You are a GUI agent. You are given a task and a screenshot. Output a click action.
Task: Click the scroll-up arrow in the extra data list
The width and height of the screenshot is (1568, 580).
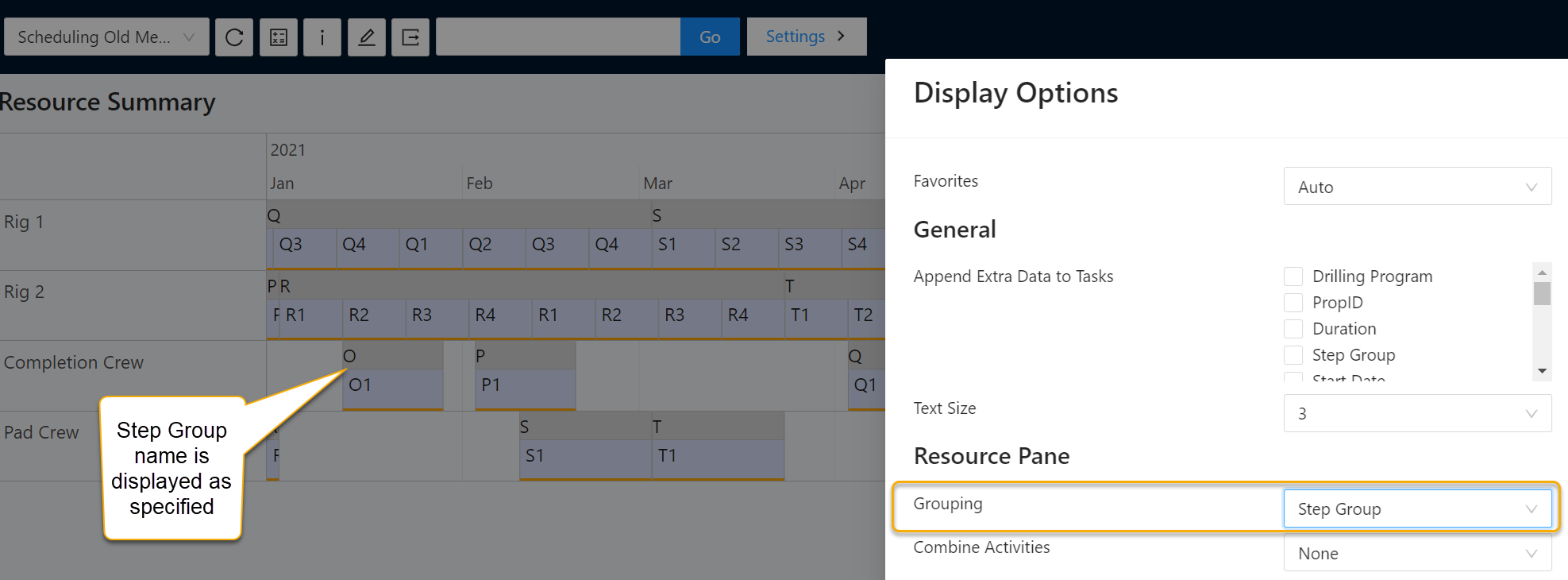(1542, 273)
